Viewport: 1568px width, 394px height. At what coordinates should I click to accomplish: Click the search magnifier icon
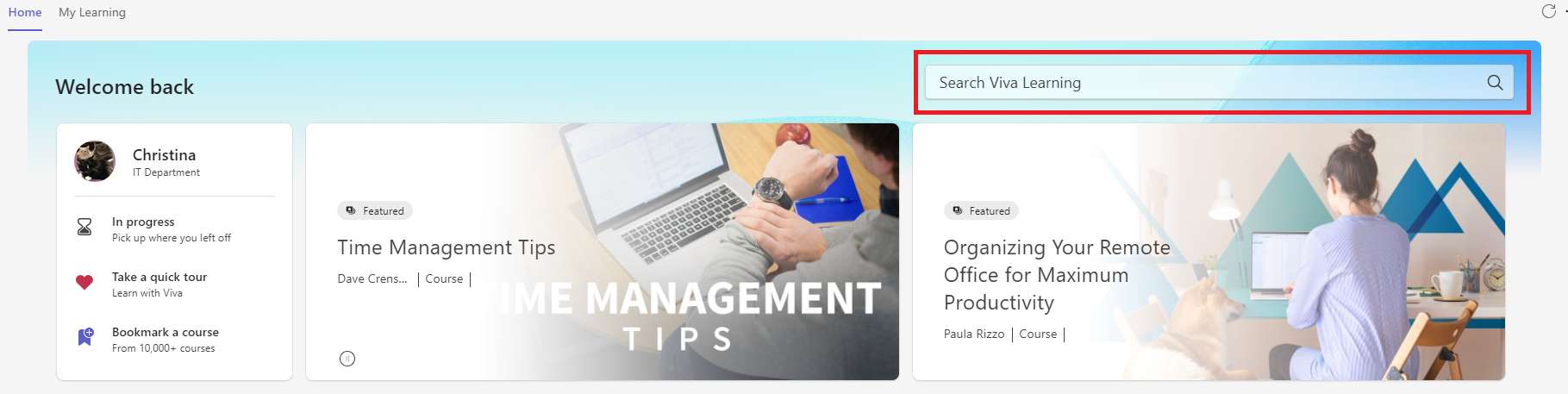point(1495,82)
